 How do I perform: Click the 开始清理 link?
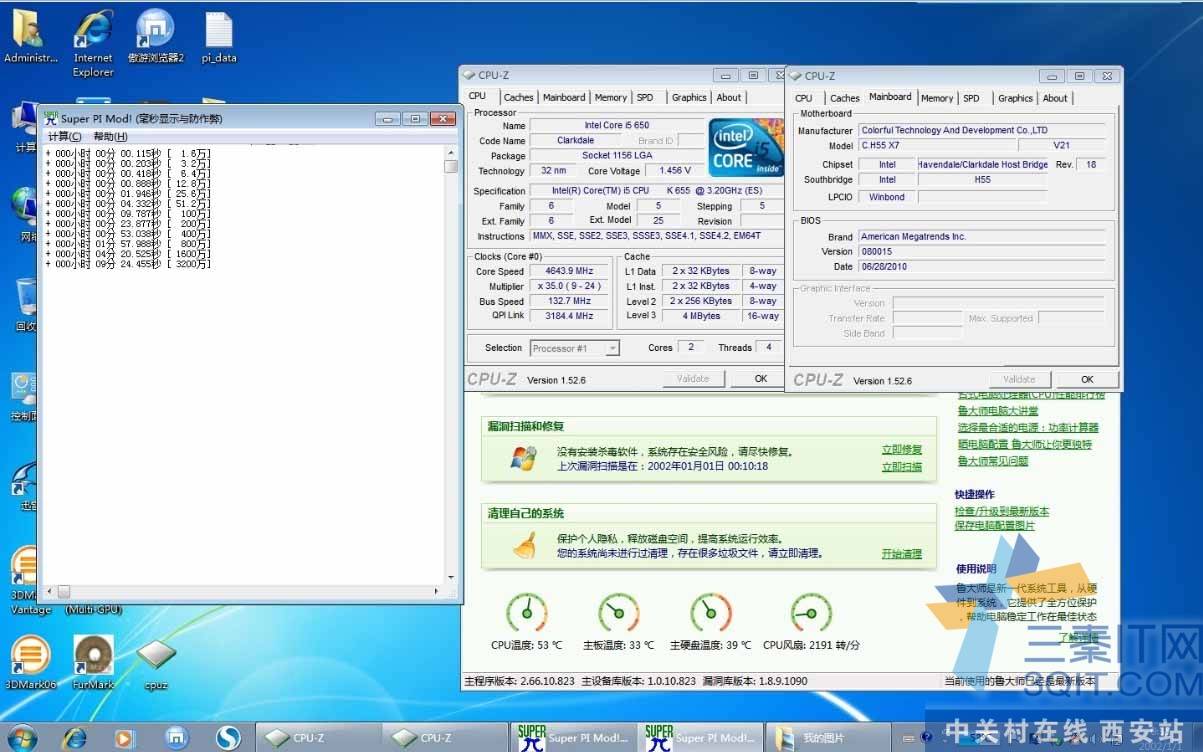click(x=902, y=554)
